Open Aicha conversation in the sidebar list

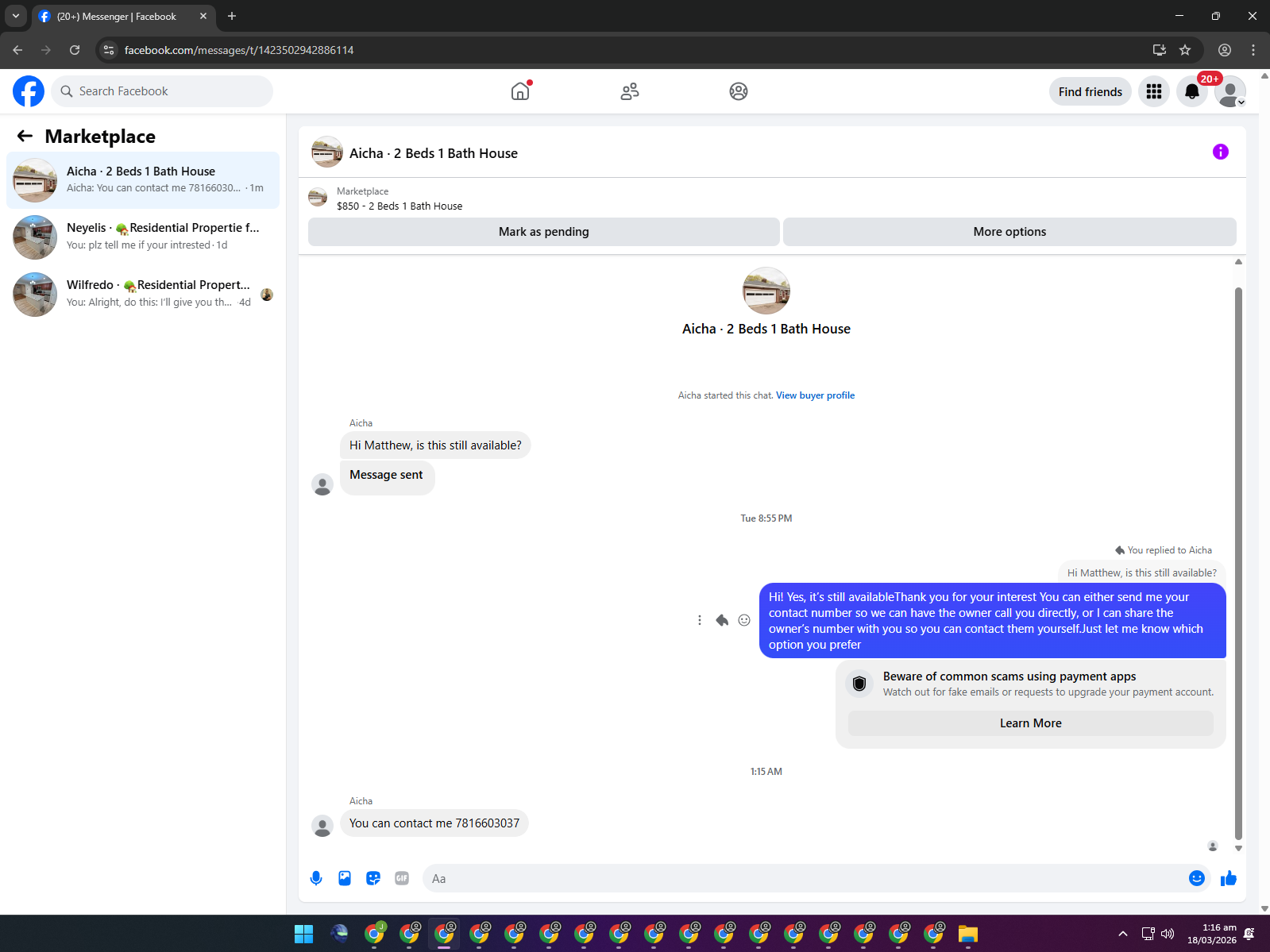[143, 180]
